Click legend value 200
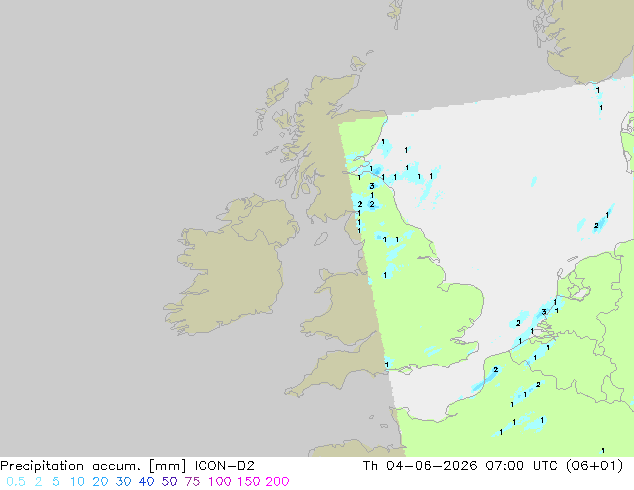 [x=277, y=482]
